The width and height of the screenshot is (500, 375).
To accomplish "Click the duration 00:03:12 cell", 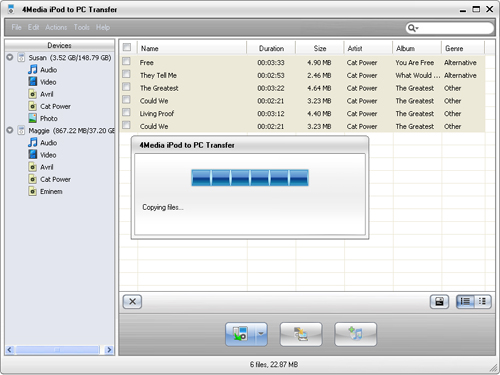I will tap(271, 114).
